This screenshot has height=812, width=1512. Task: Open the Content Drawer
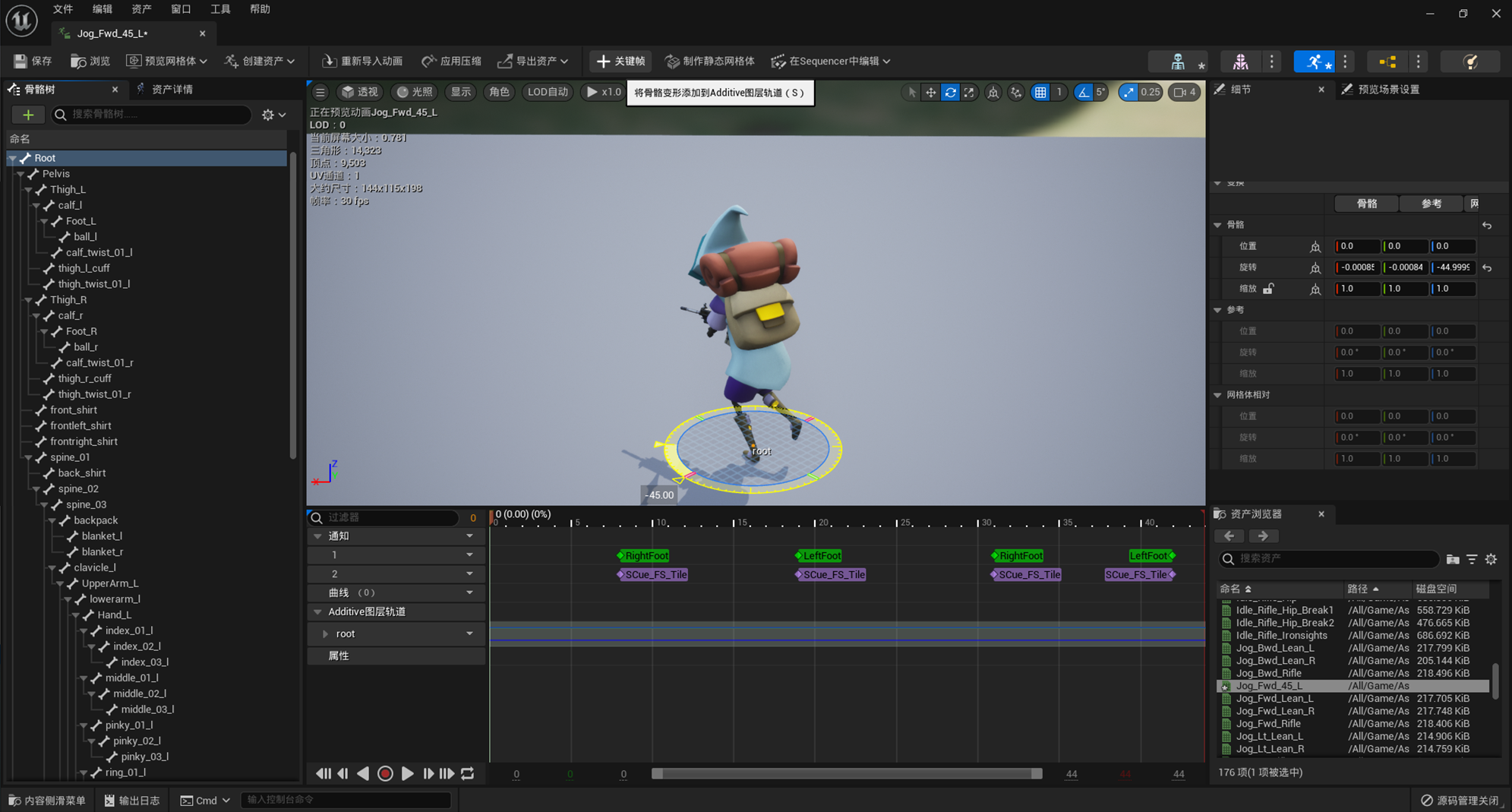pos(46,800)
